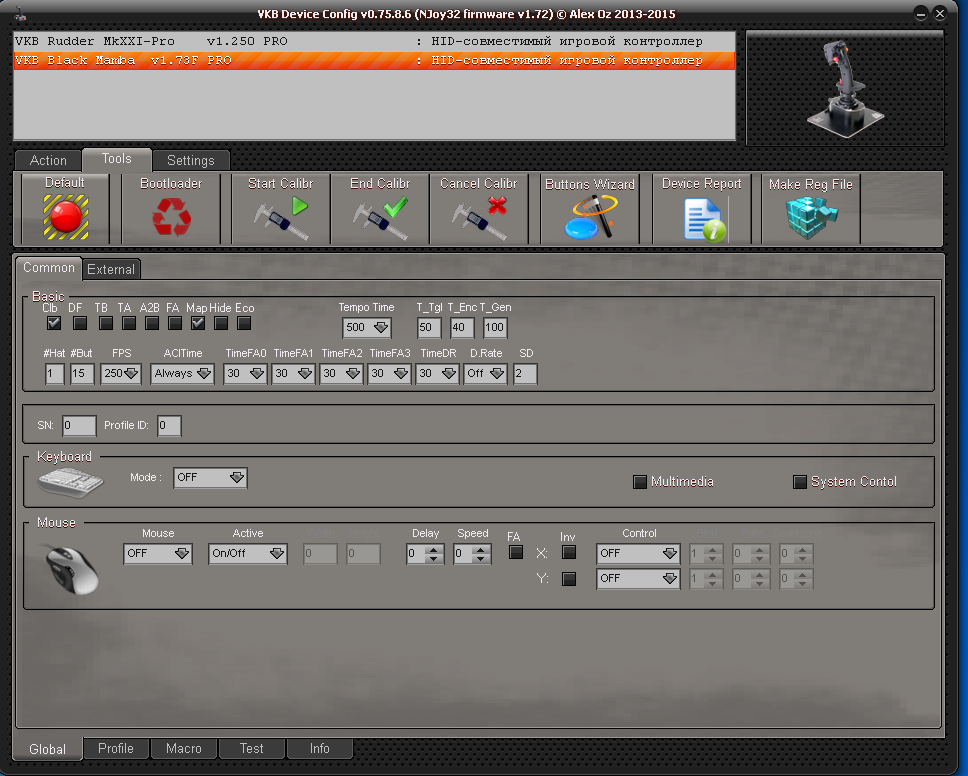Open the TimeFA2 dropdown

(341, 373)
